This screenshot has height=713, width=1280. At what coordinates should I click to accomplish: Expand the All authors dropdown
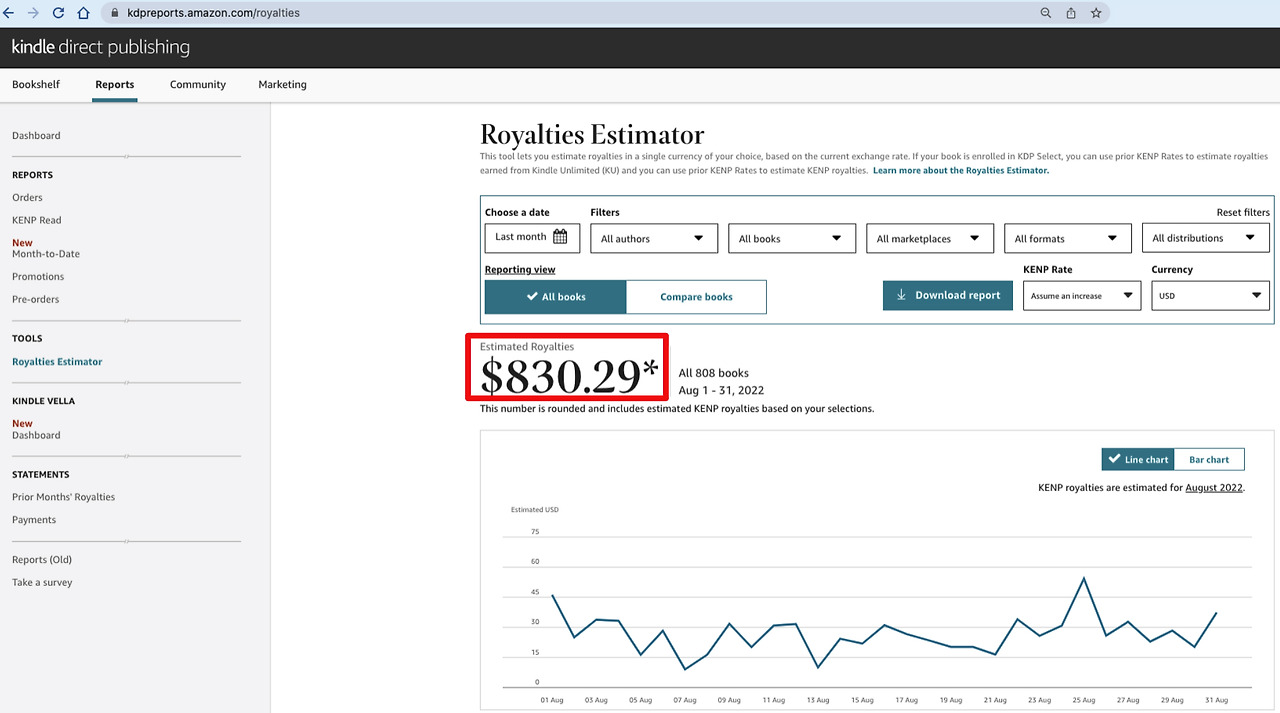(654, 238)
